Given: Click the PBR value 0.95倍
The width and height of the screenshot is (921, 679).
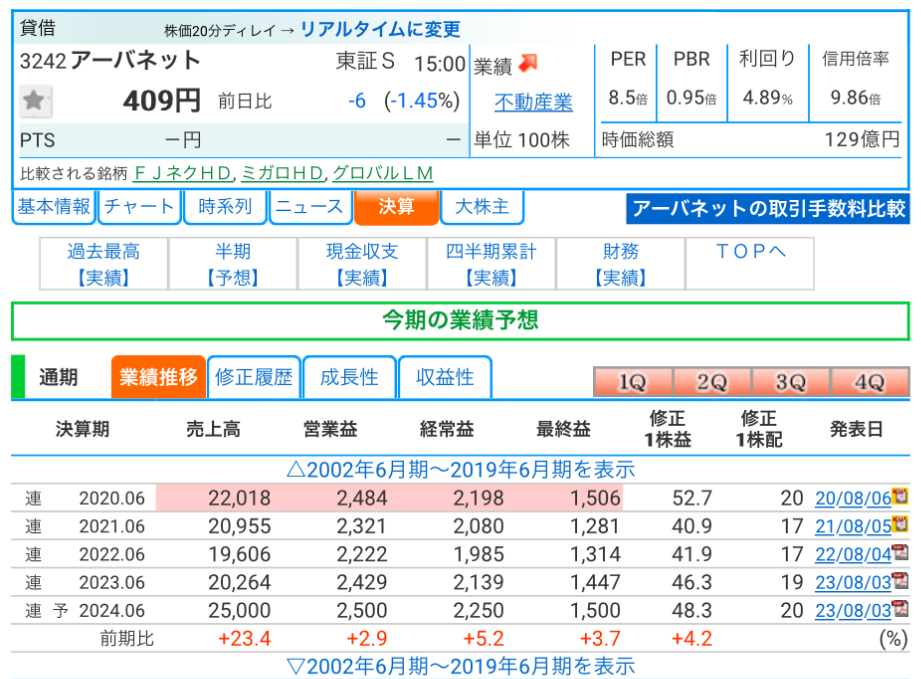Looking at the screenshot, I should 691,98.
